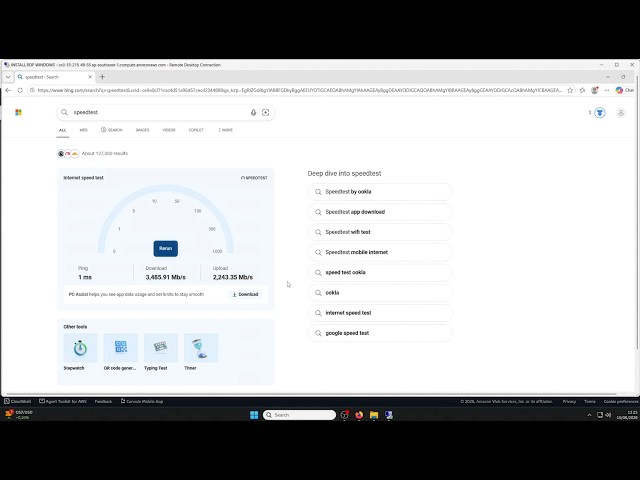Screen dimensions: 640x480
Task: Click the SPEEDTEST logo in widget
Action: coord(254,178)
